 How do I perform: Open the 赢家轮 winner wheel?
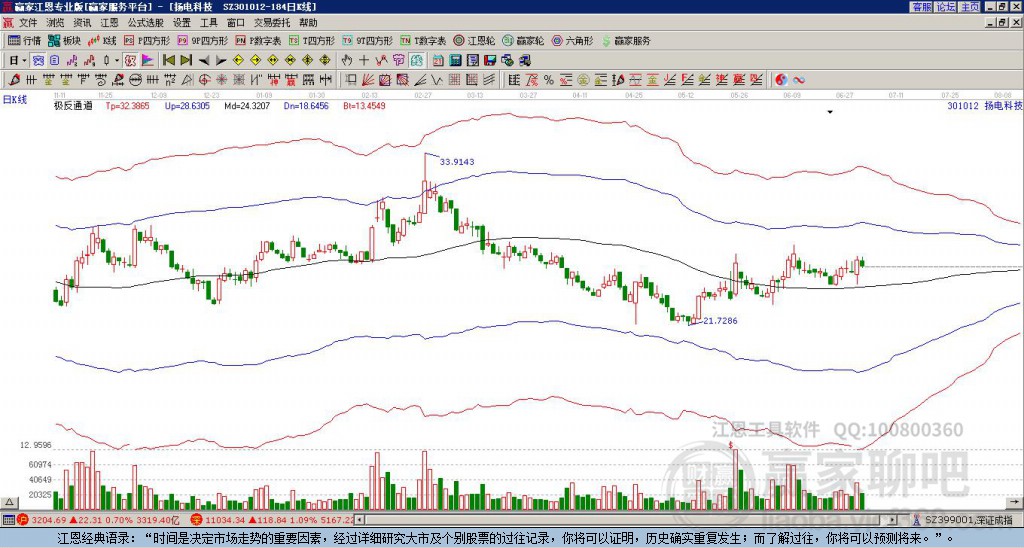click(523, 40)
